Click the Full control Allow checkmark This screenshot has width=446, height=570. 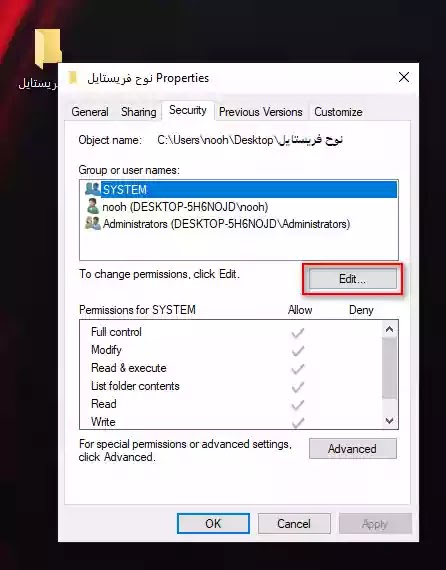coord(298,333)
